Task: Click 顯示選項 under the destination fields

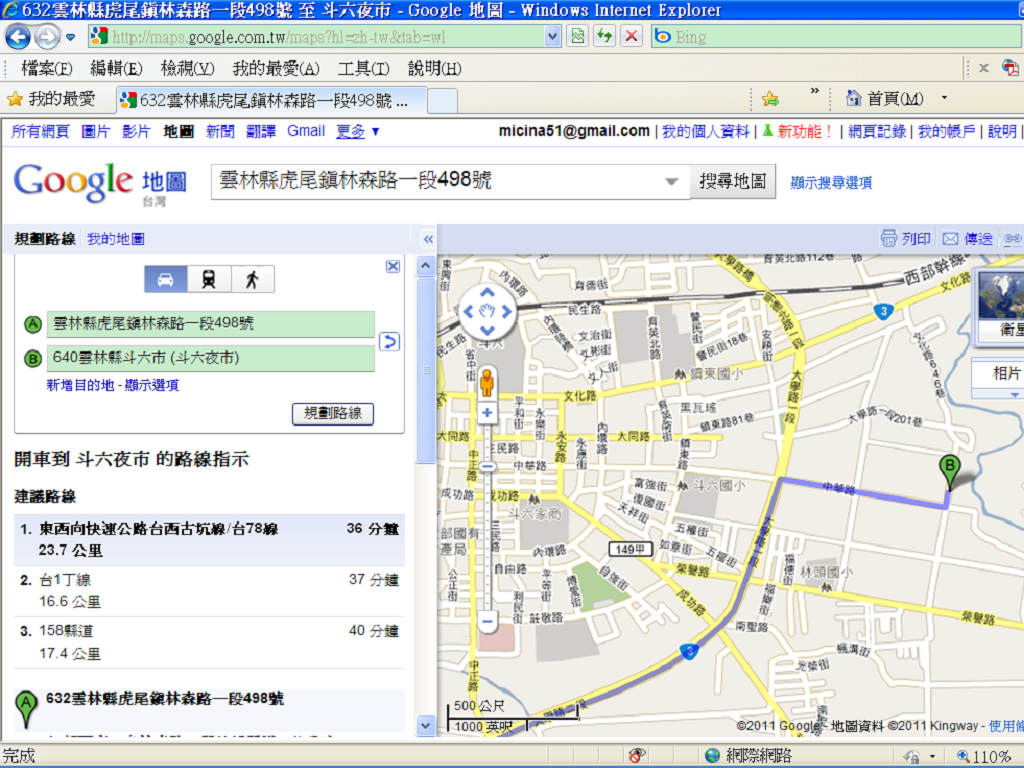Action: [x=152, y=385]
